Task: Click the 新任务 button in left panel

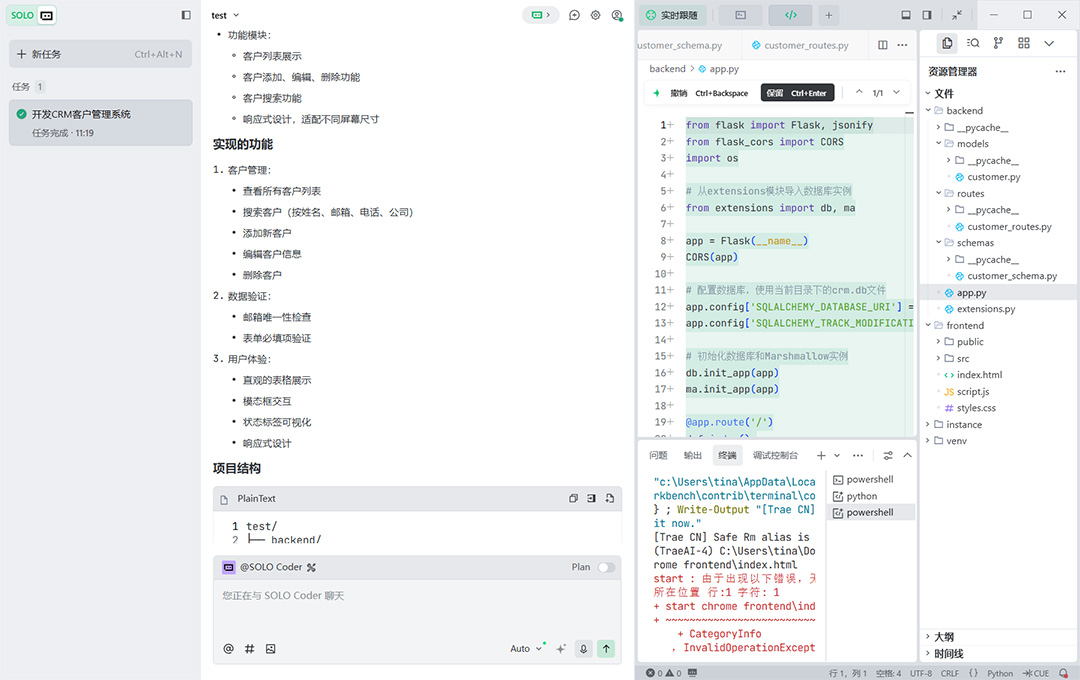Action: click(x=98, y=53)
